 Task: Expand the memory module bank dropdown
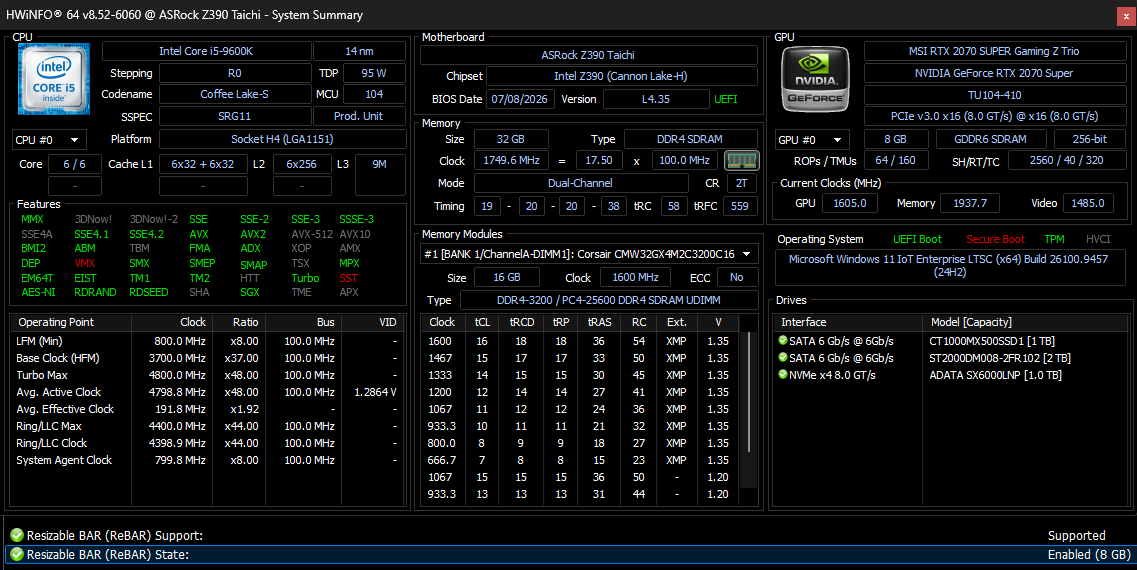589,254
